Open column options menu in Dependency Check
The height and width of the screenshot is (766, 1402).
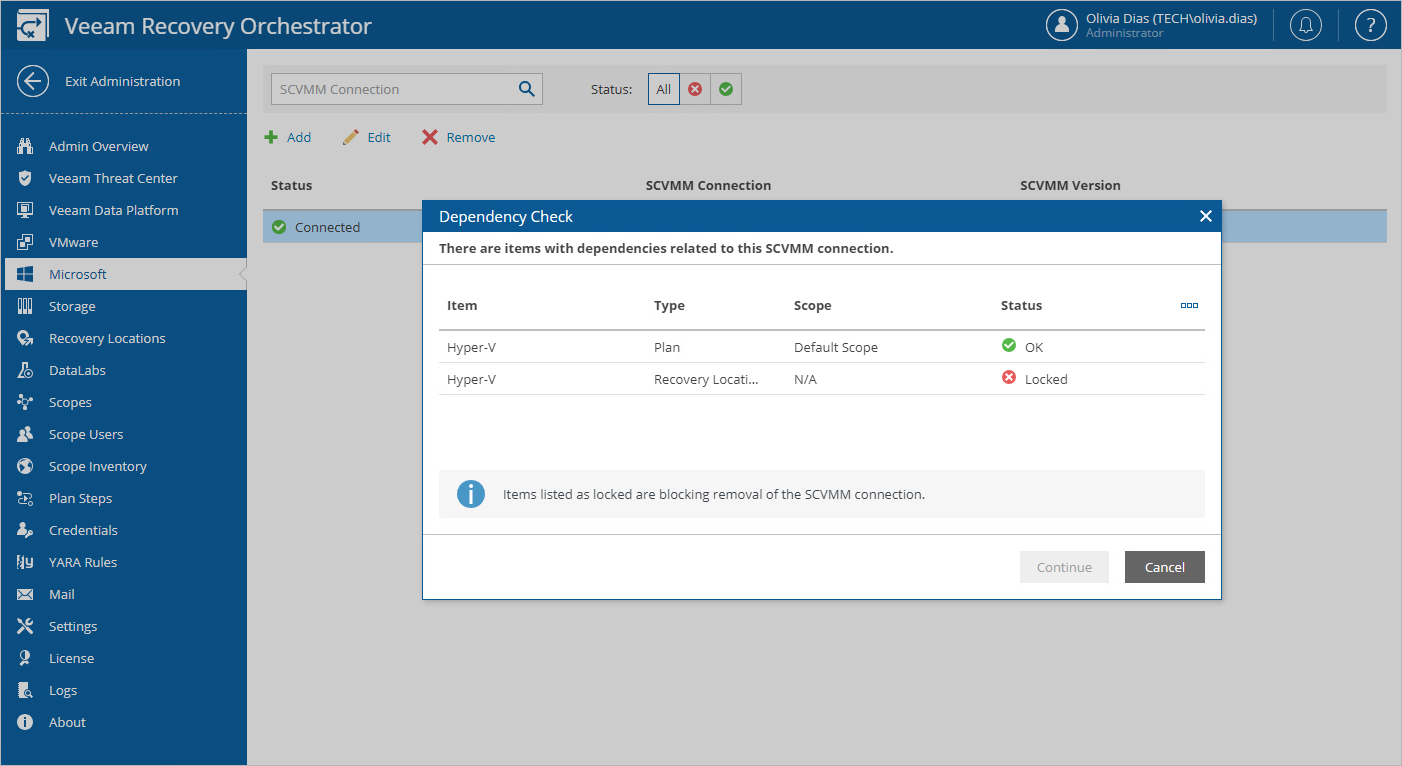(x=1189, y=305)
